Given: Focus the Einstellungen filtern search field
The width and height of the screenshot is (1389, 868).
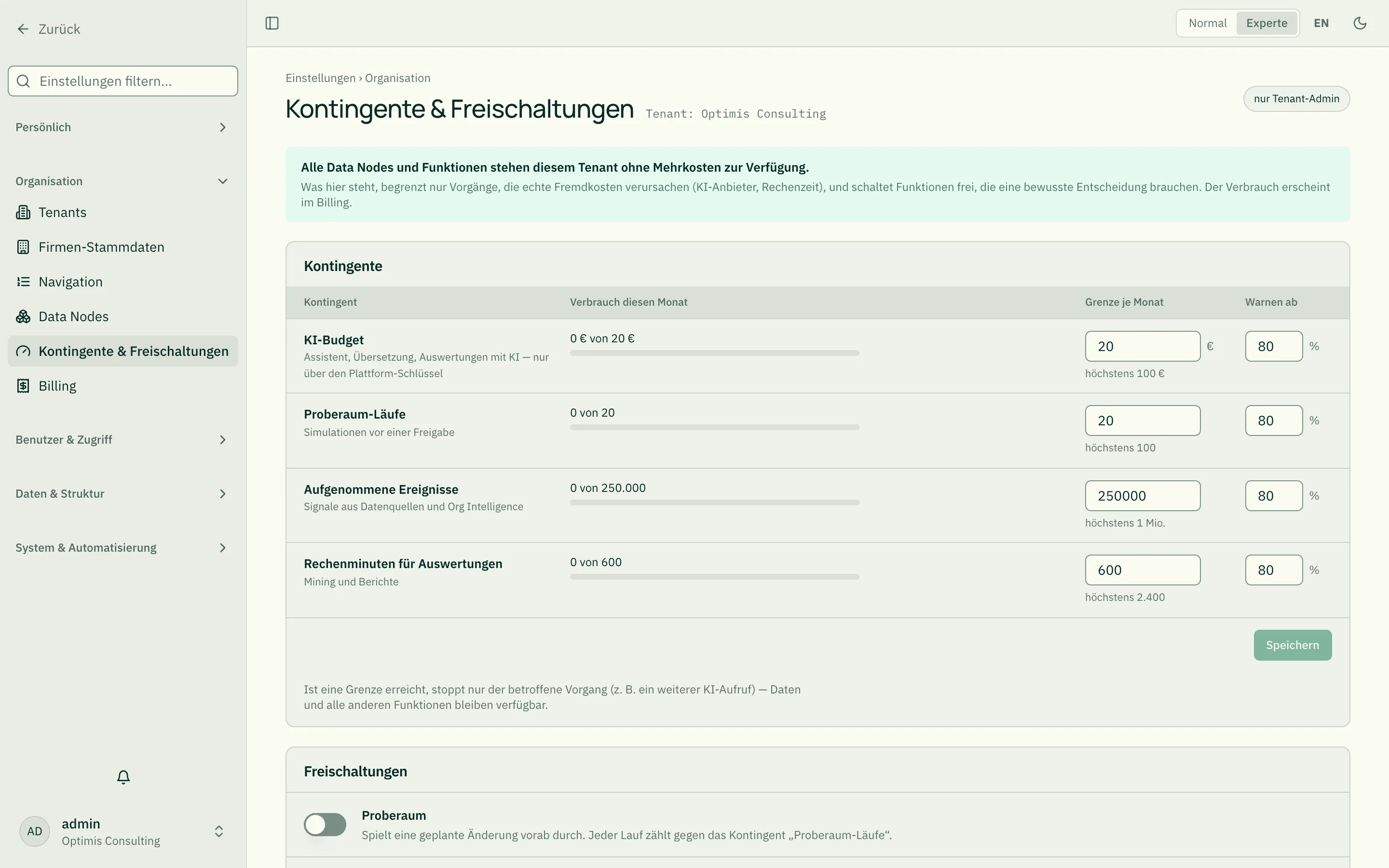Looking at the screenshot, I should coord(123,81).
